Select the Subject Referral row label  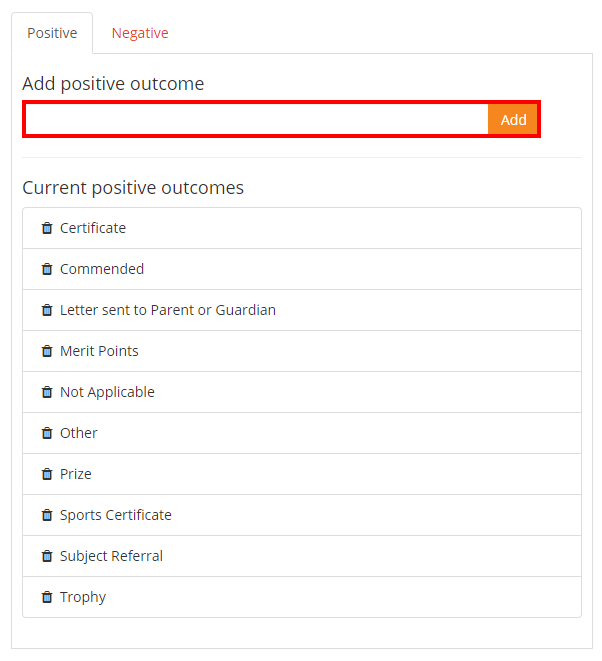[111, 556]
